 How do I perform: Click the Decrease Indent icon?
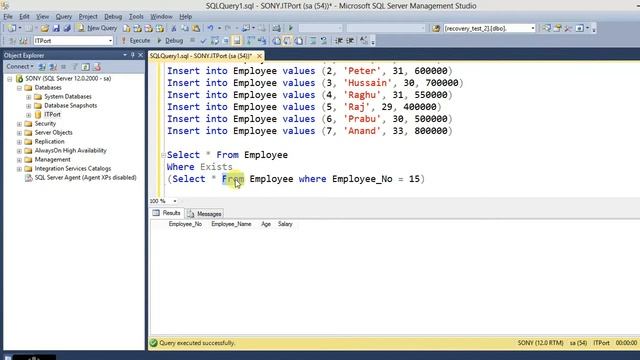tap(339, 40)
